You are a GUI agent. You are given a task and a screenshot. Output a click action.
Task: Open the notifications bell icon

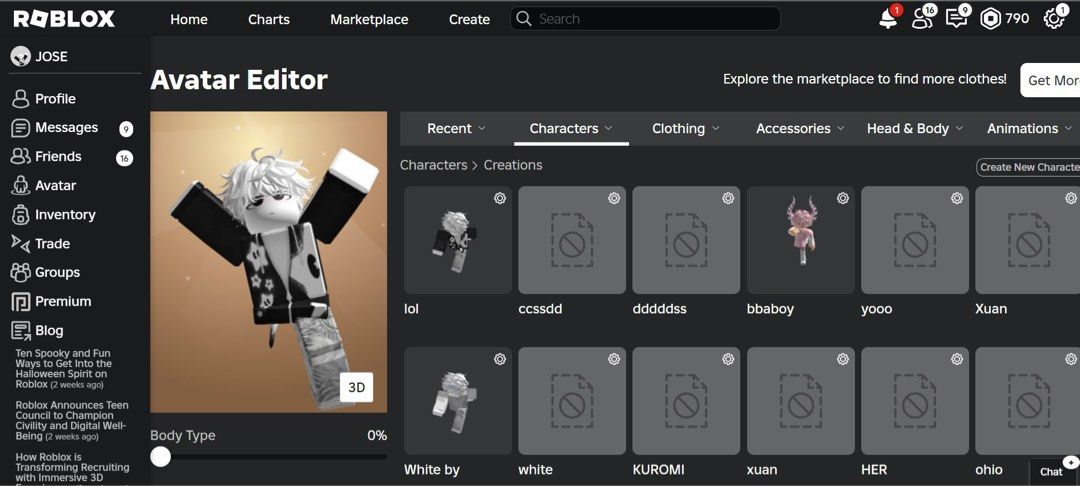pyautogui.click(x=889, y=19)
